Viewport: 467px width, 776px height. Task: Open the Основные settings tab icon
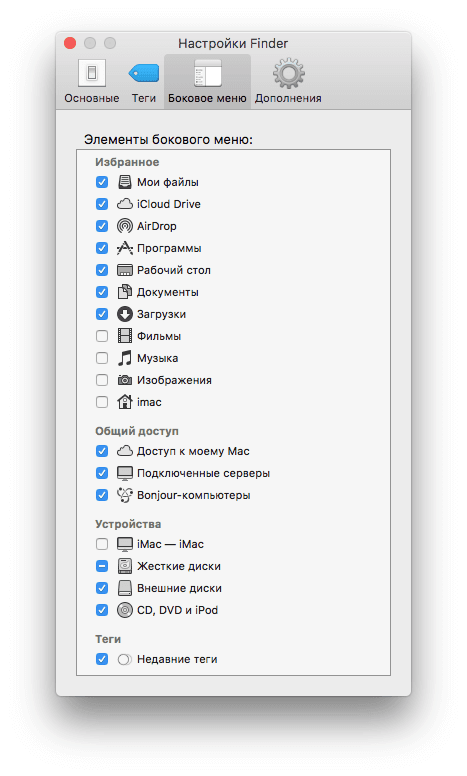coord(92,73)
